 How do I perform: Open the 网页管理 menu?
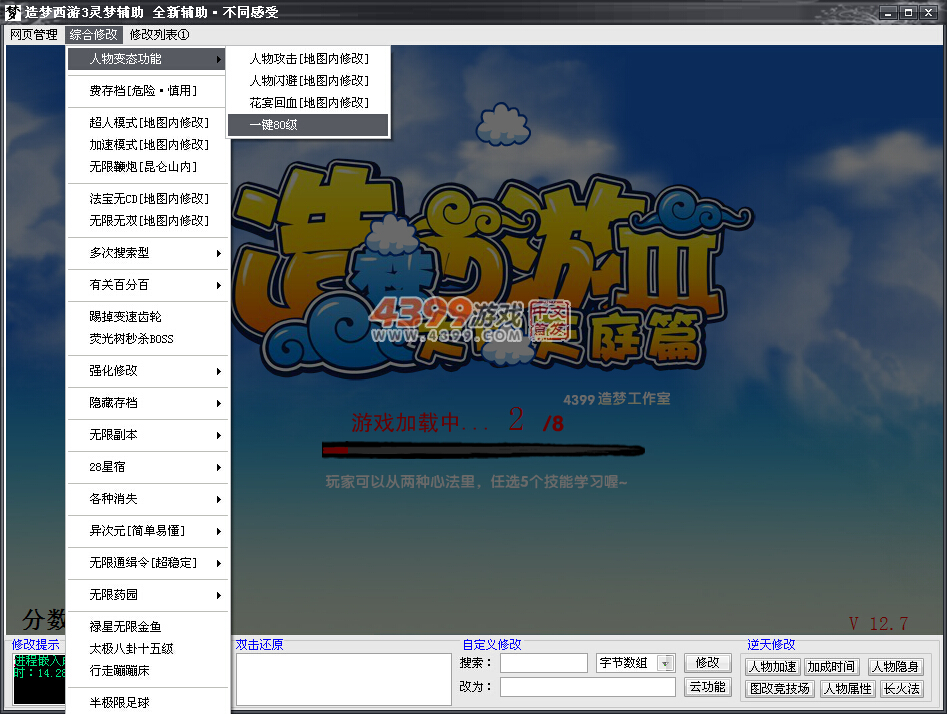[34, 34]
